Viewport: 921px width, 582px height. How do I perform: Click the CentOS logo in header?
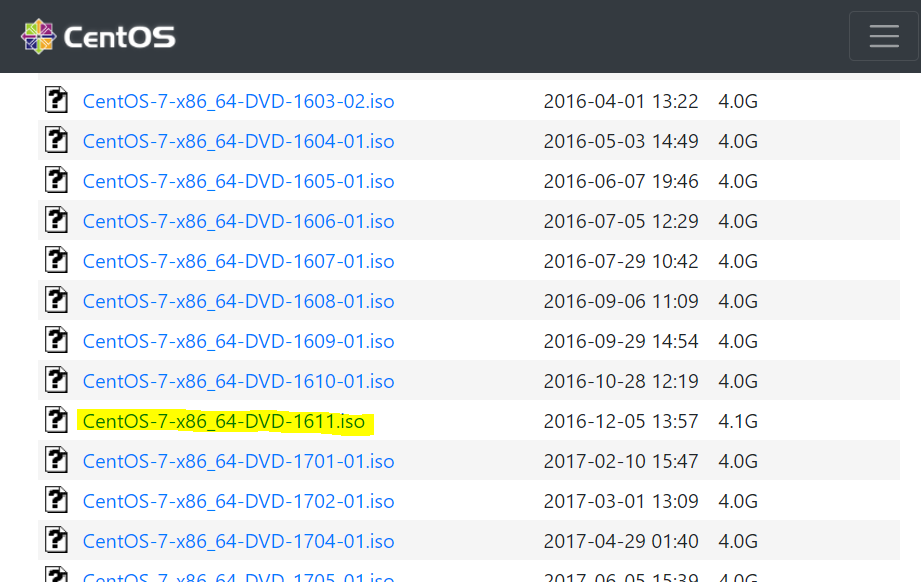98,36
